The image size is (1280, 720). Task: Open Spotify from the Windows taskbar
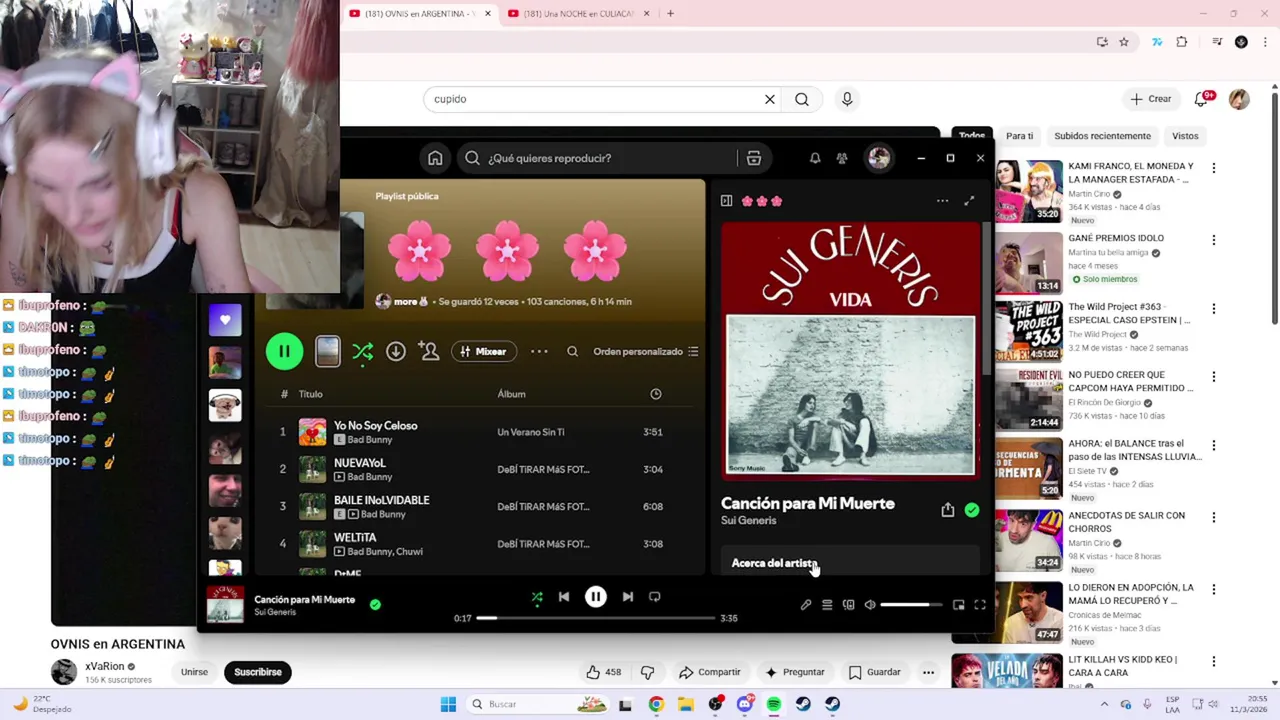(x=774, y=704)
